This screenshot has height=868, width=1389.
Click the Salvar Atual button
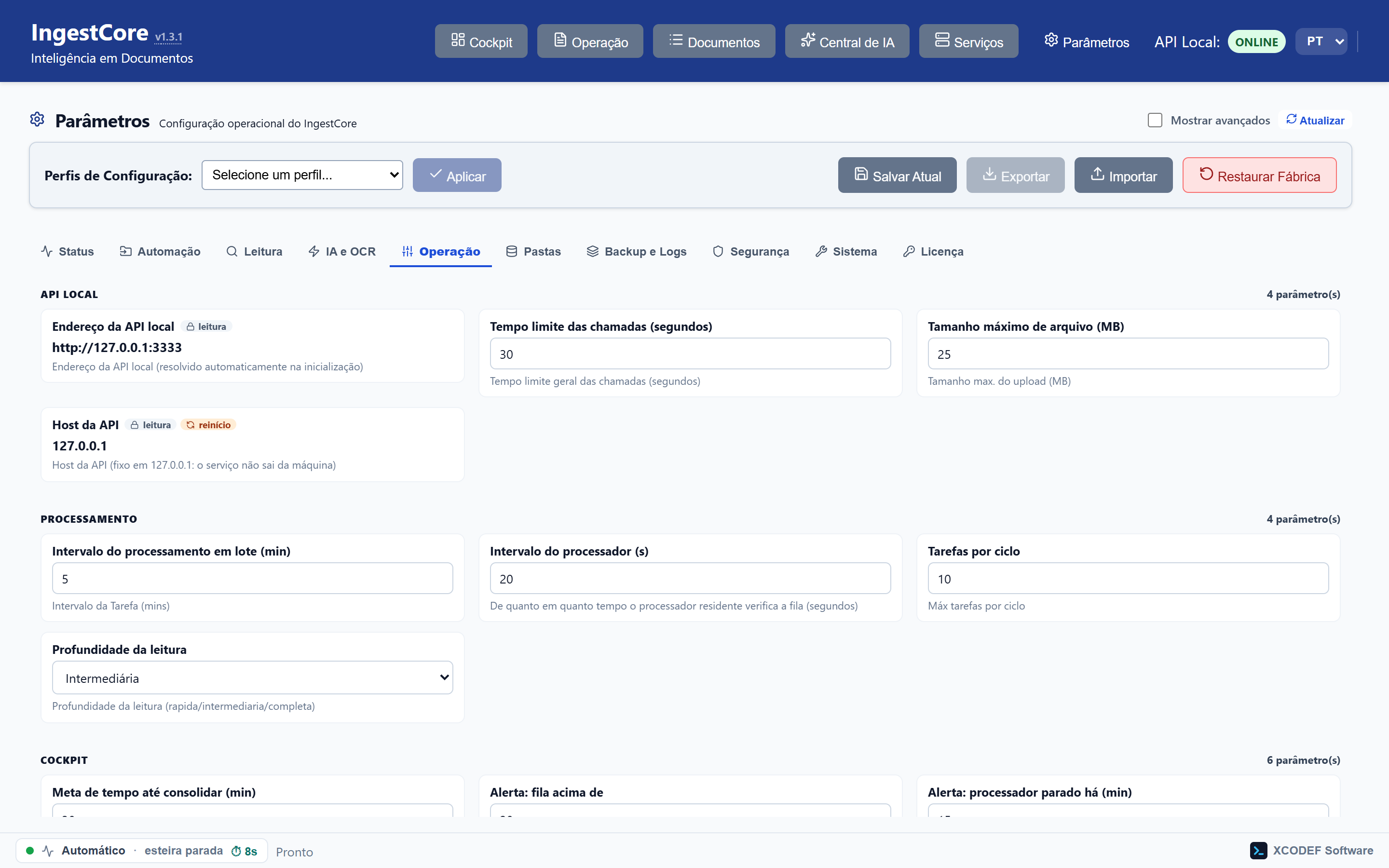tap(897, 175)
